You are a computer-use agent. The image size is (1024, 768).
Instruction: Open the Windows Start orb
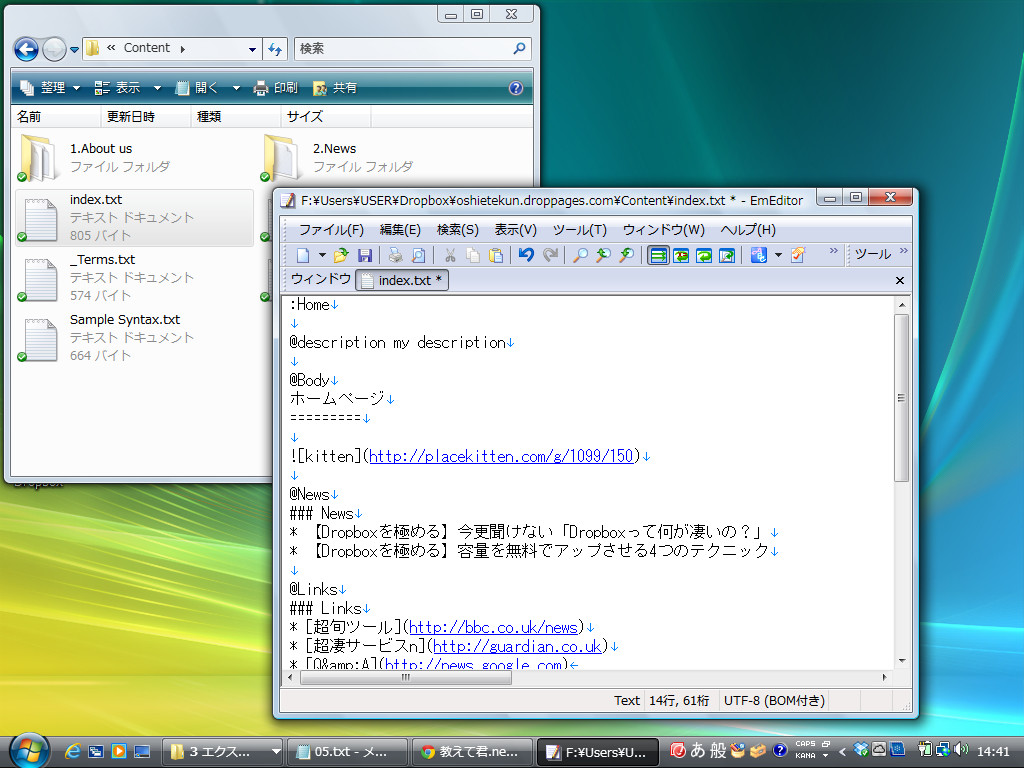pyautogui.click(x=29, y=750)
